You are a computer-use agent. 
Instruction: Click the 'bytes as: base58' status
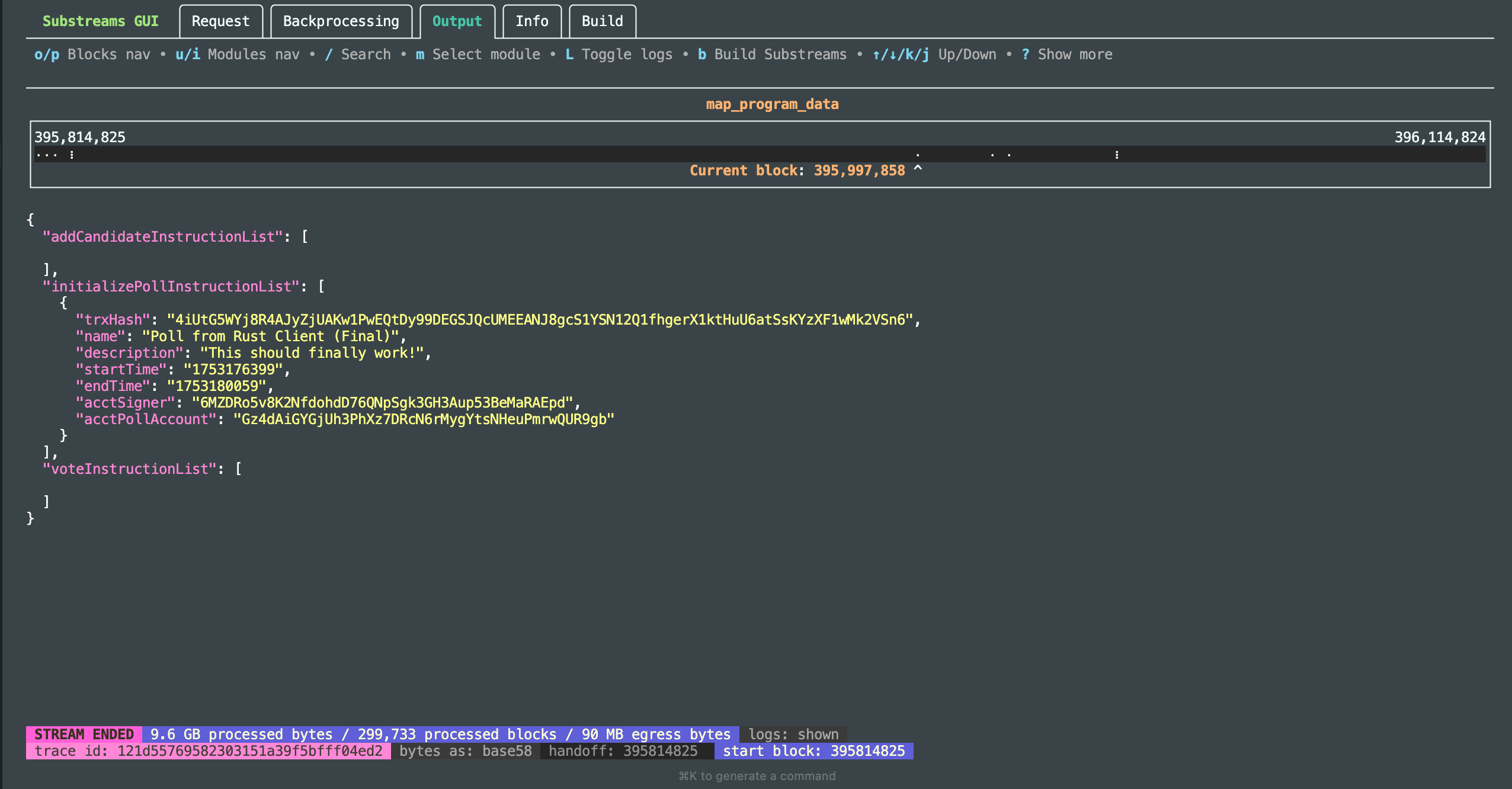click(465, 751)
